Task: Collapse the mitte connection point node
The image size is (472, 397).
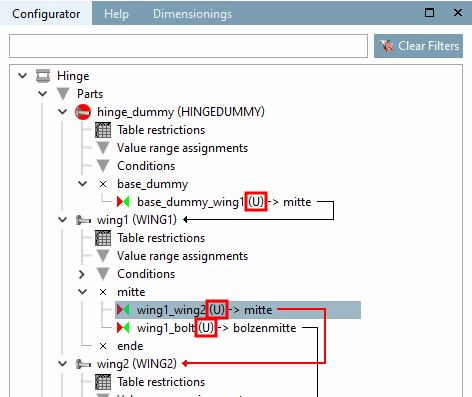Action: point(82,292)
